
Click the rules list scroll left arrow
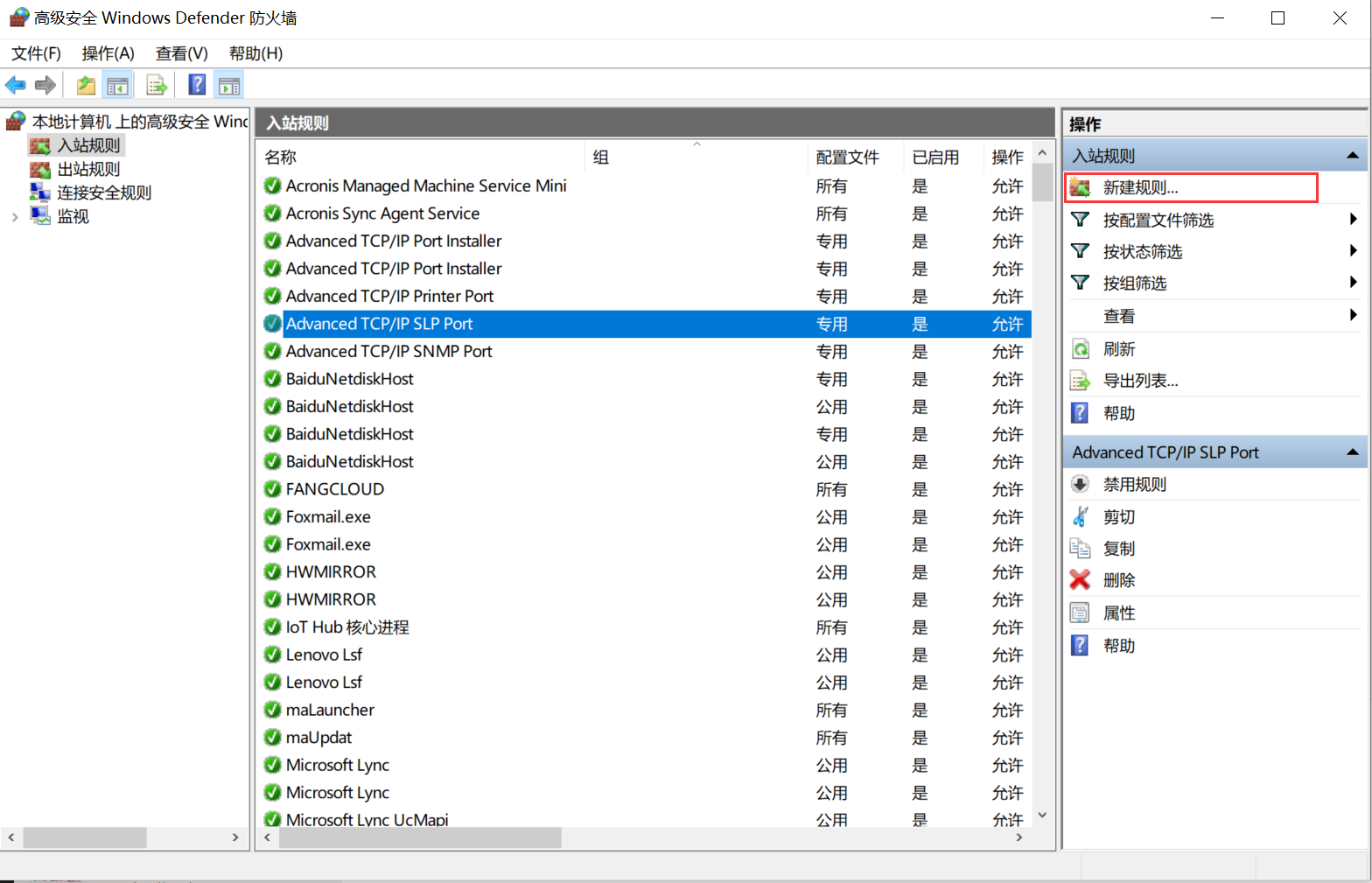coord(267,837)
